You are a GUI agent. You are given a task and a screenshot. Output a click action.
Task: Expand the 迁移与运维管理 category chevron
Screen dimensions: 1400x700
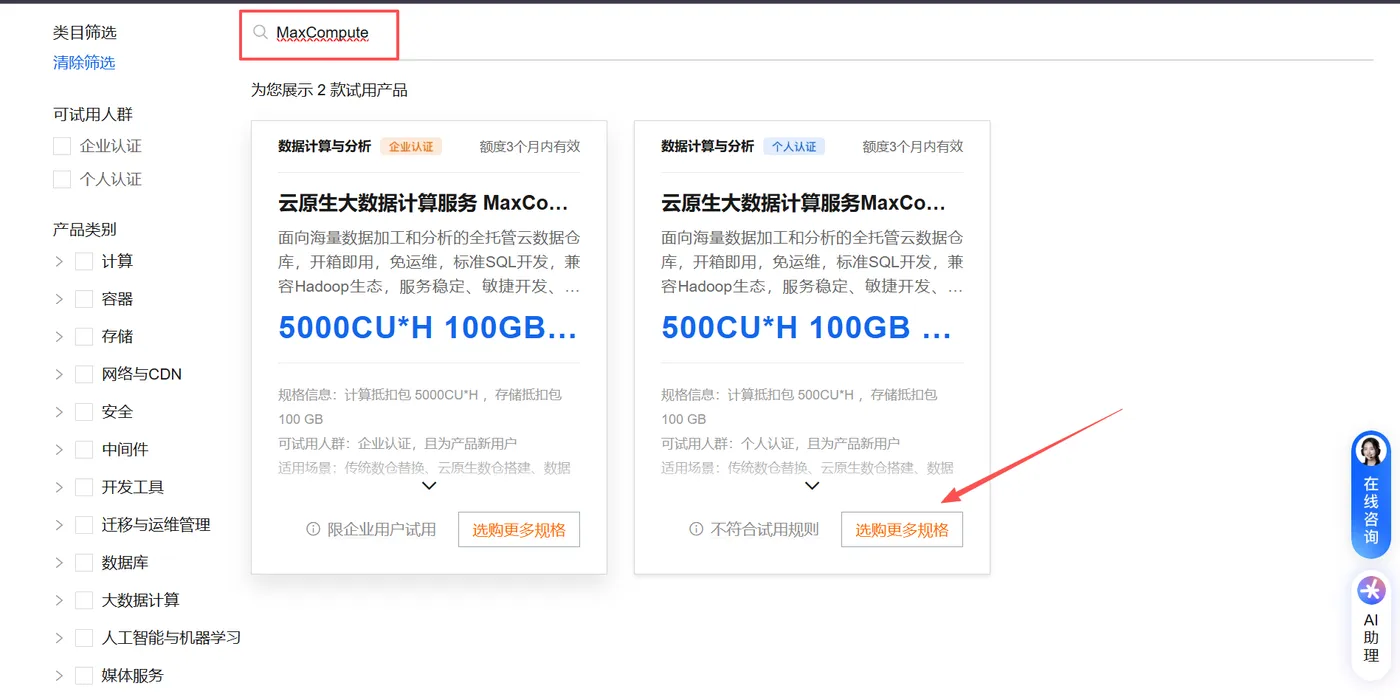pos(58,525)
